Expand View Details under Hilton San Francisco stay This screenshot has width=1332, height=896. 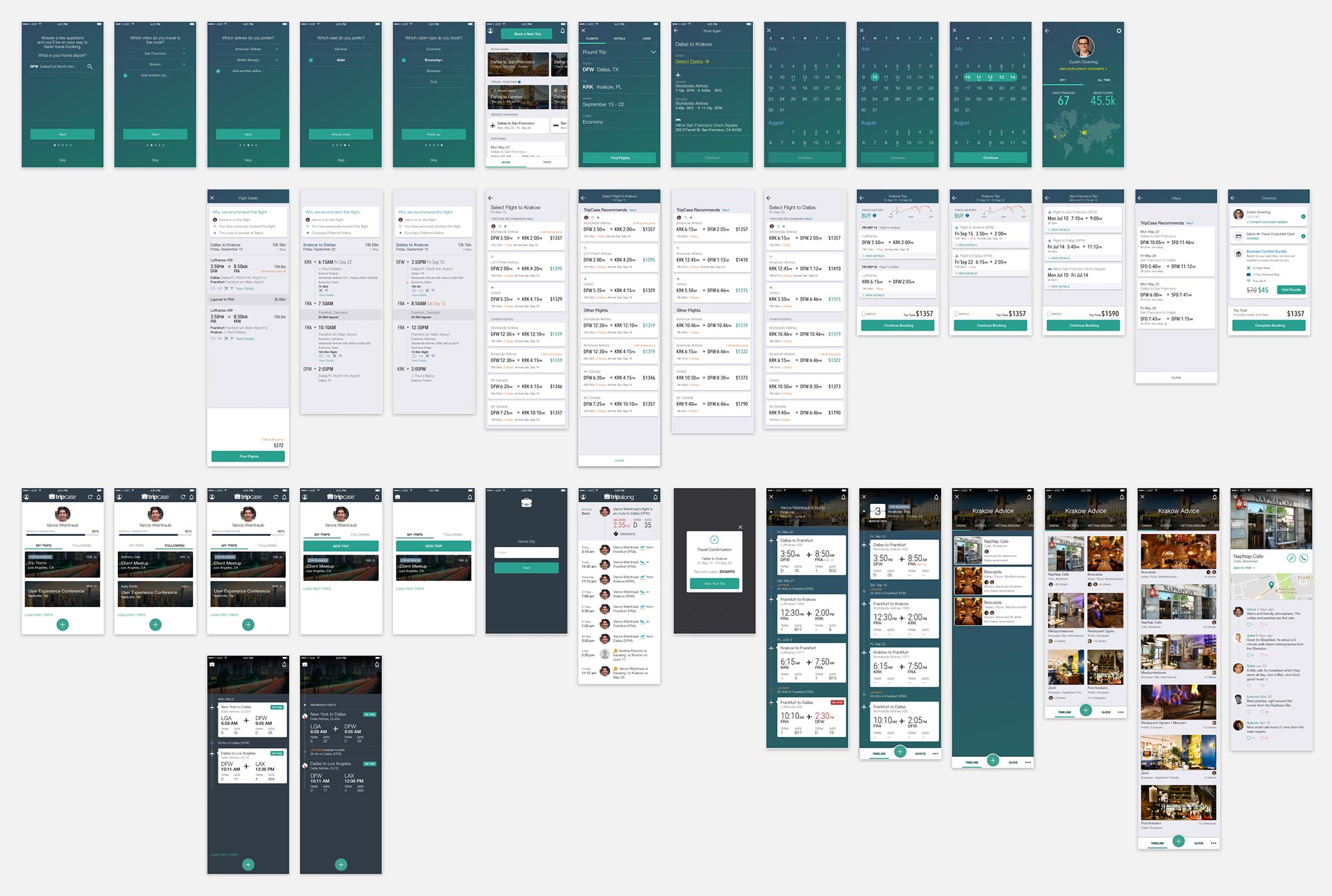coord(1059,287)
